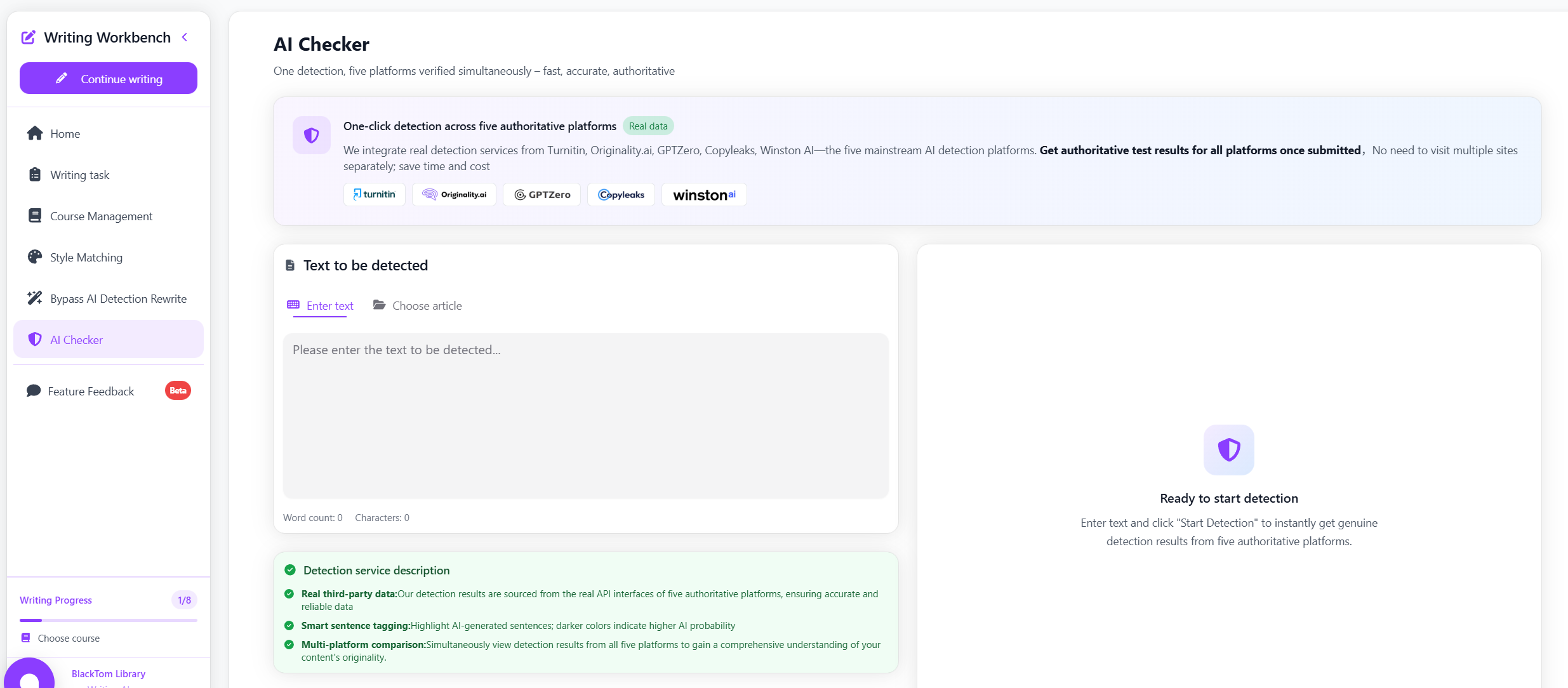The image size is (1568, 688).
Task: Click the Copyleaks platform badge
Action: (621, 195)
